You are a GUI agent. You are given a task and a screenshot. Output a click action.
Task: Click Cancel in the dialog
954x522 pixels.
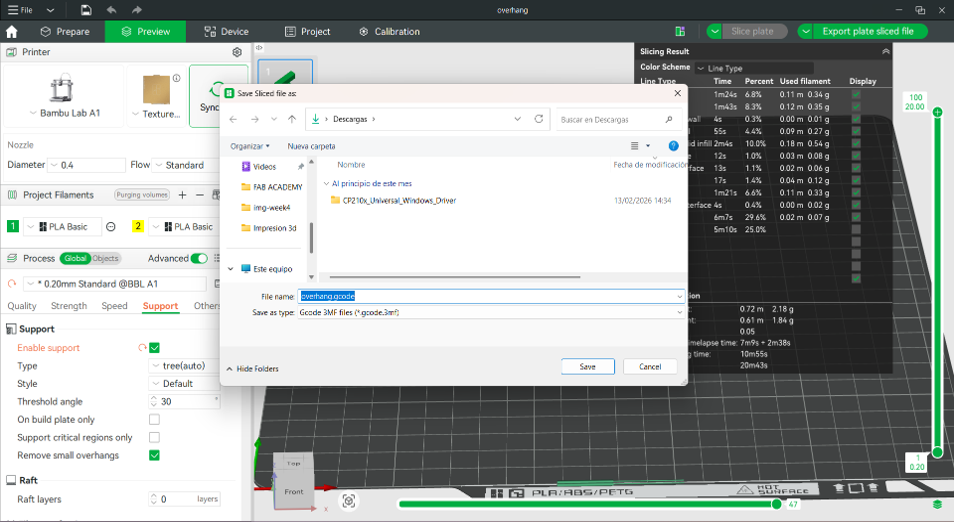pyautogui.click(x=650, y=367)
